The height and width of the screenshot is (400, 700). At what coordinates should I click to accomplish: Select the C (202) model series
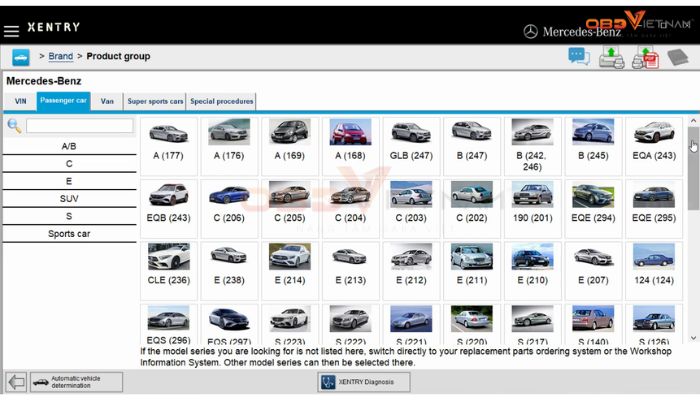point(472,208)
